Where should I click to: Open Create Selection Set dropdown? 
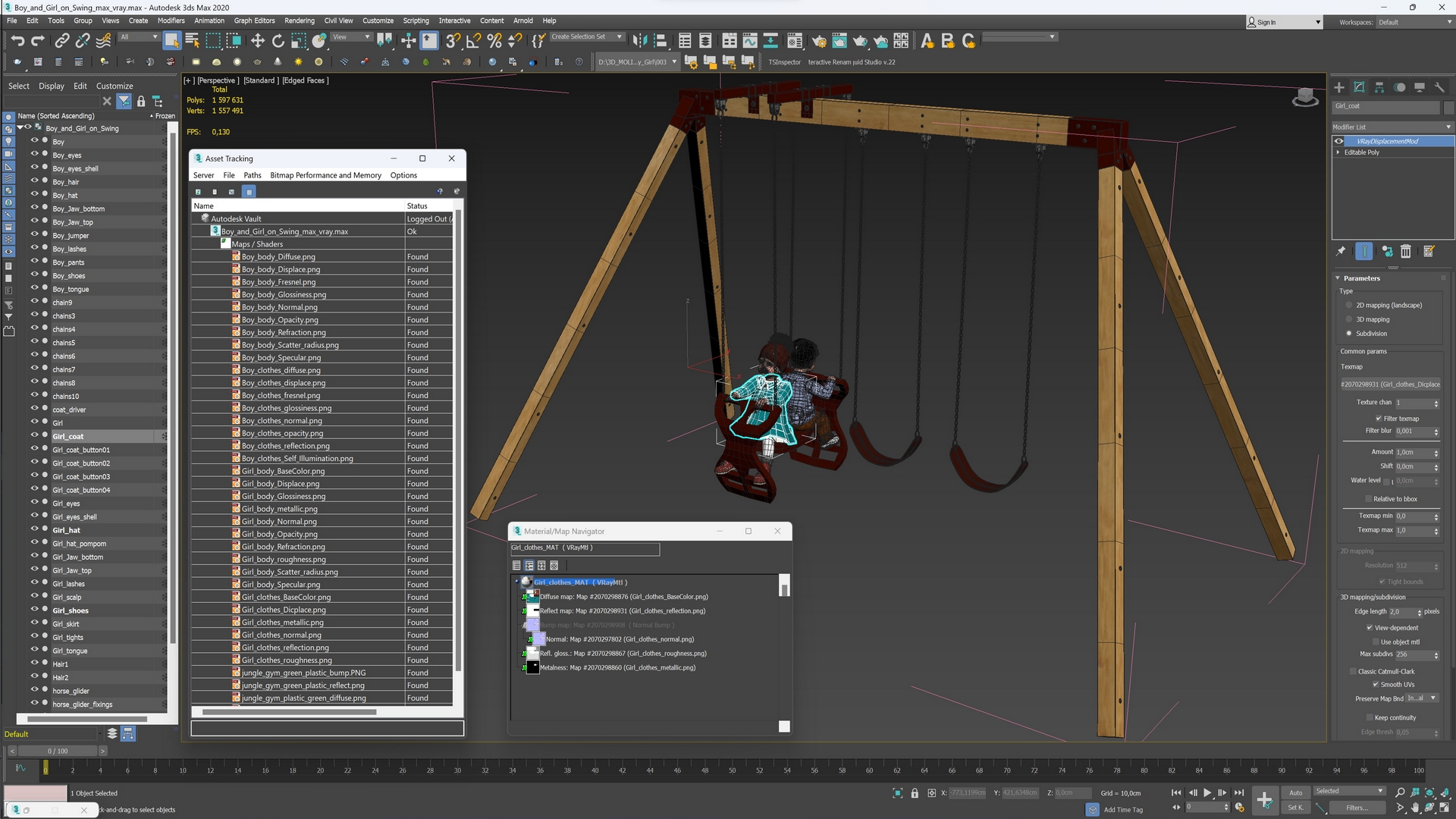587,36
